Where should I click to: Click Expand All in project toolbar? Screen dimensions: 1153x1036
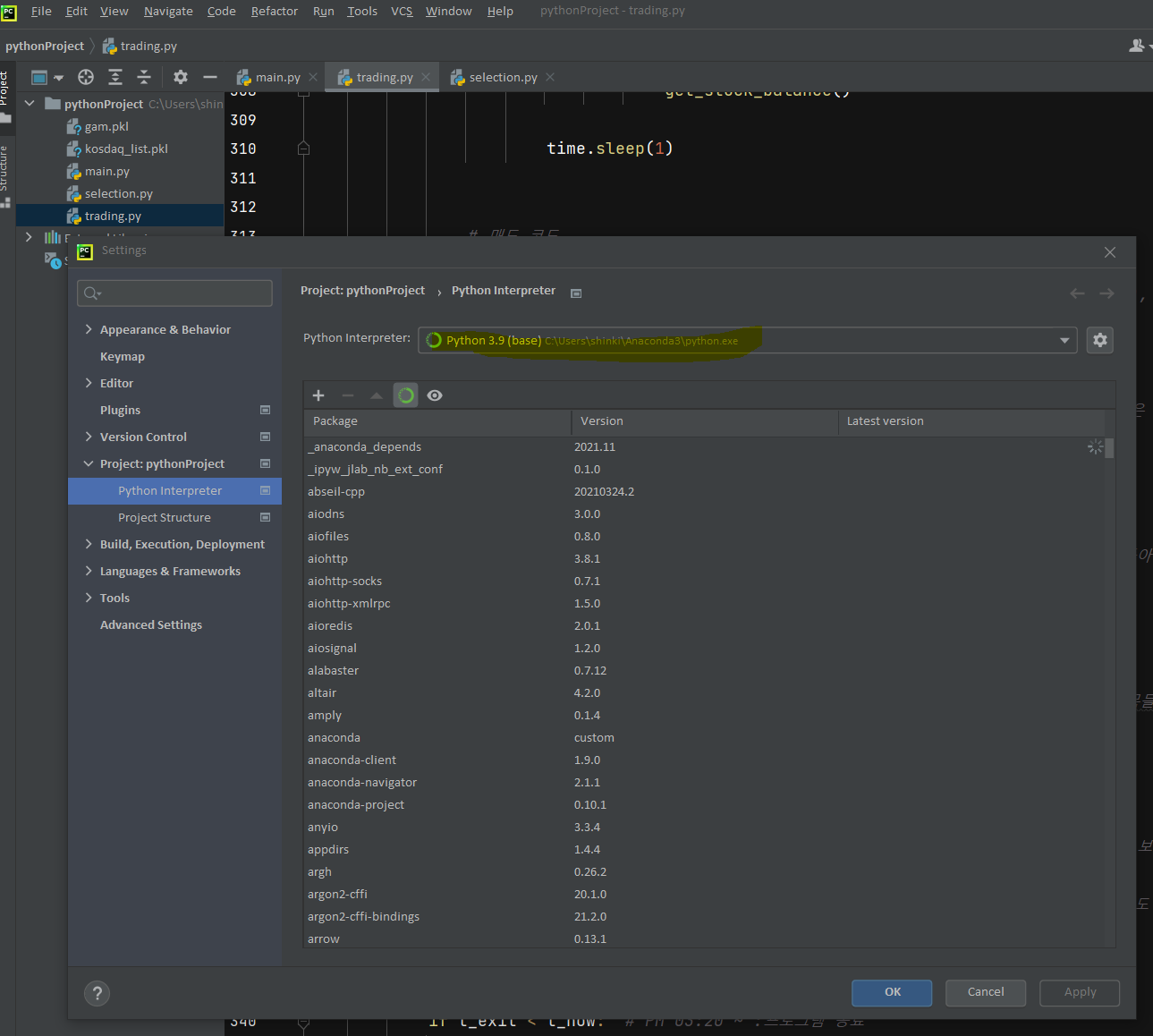115,77
